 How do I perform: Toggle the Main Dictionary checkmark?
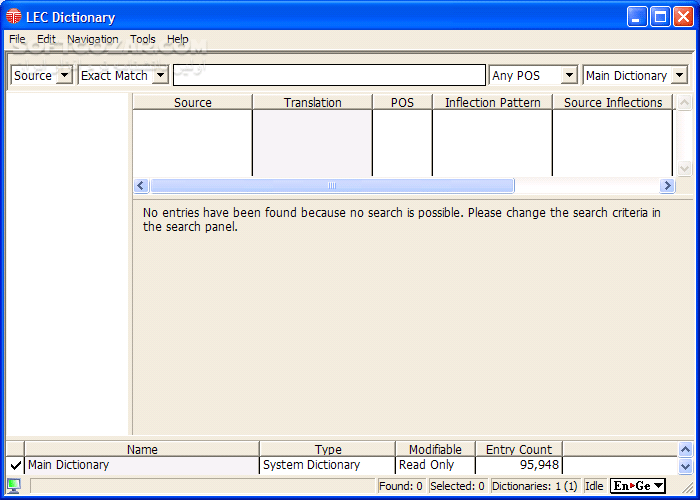[x=15, y=465]
